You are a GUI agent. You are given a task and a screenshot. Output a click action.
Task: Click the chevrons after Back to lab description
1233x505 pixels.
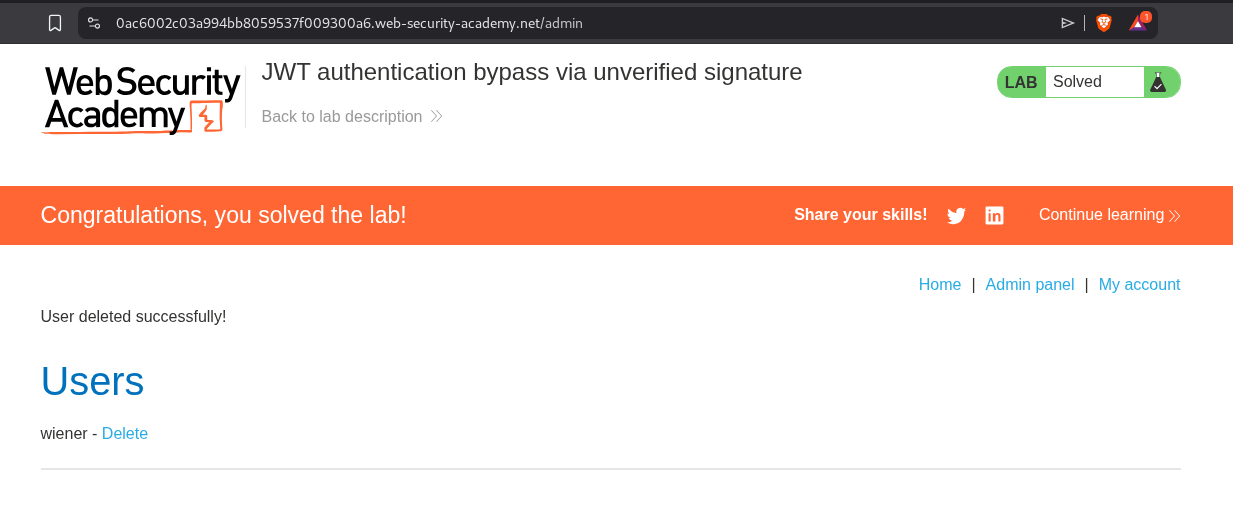[x=437, y=117]
